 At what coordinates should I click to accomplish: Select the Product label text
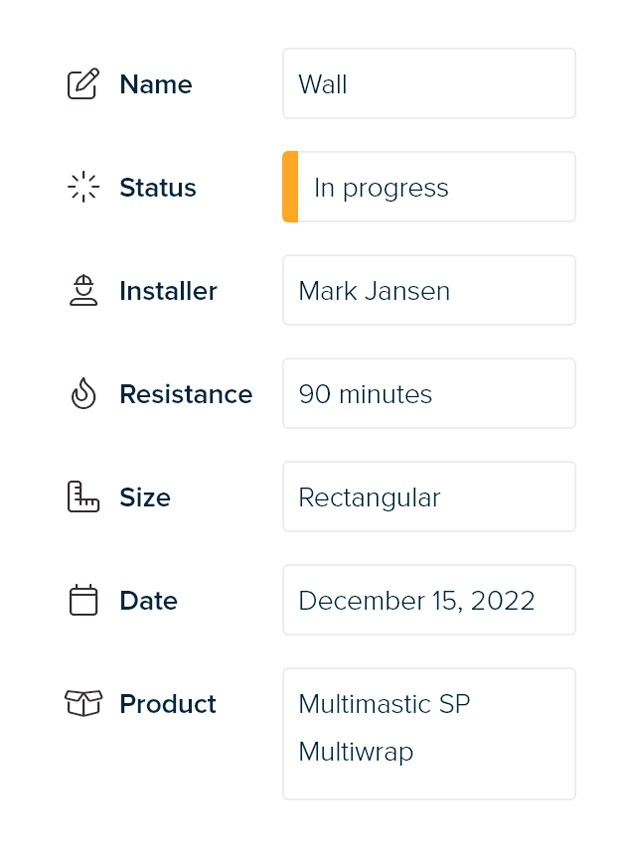point(167,704)
